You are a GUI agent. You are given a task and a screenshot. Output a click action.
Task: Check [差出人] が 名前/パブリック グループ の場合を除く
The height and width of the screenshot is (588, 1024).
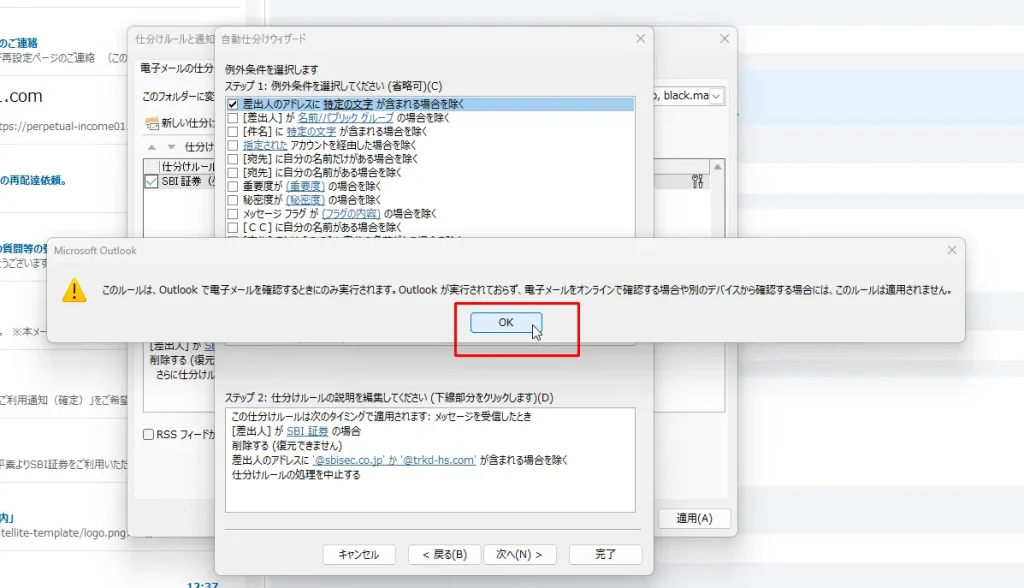[x=232, y=118]
